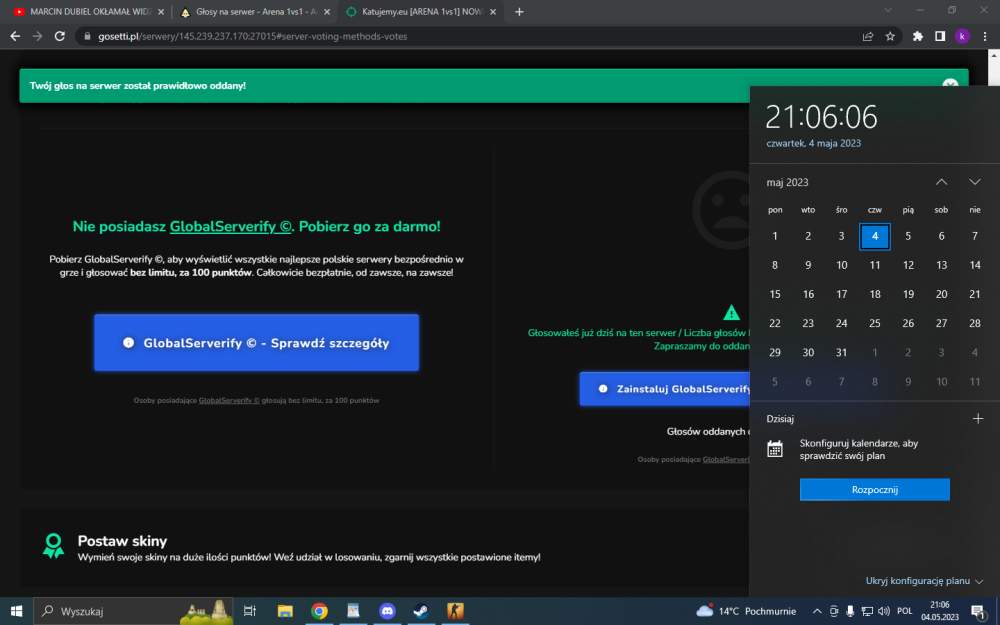Open the purple profile avatar menu
The image size is (1000, 625).
[962, 36]
